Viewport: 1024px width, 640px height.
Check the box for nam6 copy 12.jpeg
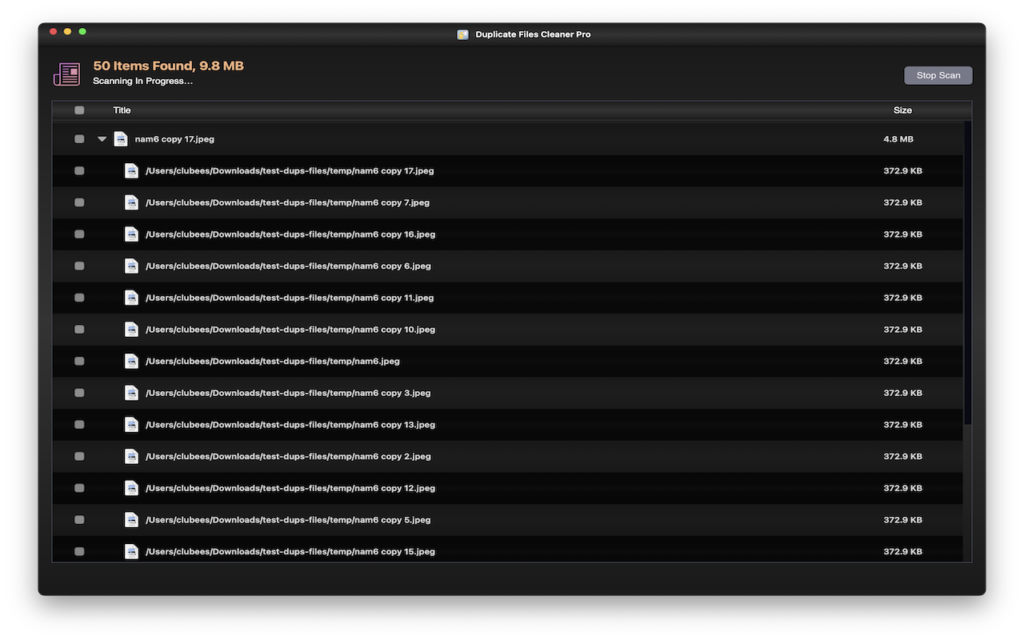(x=79, y=488)
